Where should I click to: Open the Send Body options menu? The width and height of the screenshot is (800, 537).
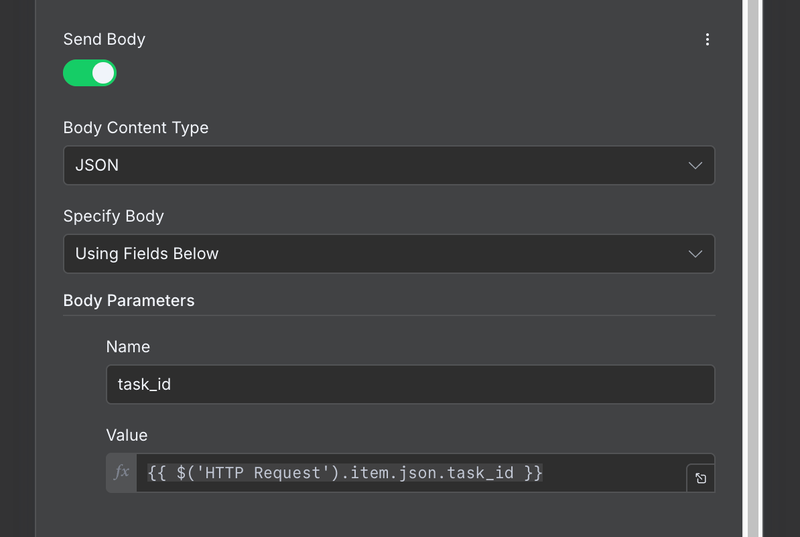click(x=707, y=40)
